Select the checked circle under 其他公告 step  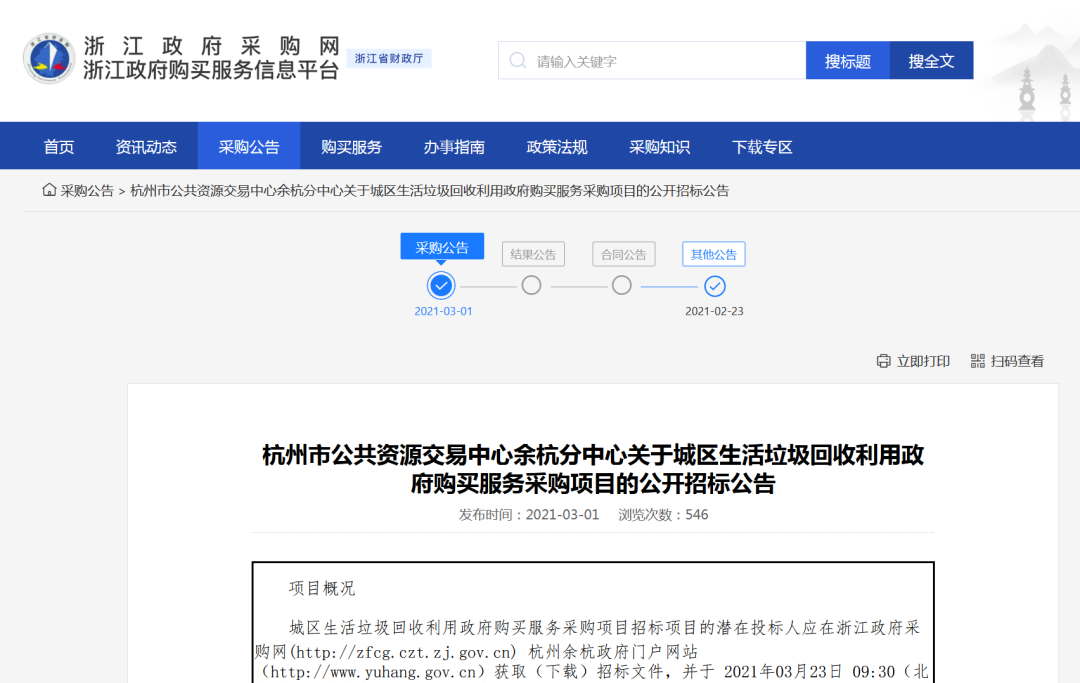[714, 286]
